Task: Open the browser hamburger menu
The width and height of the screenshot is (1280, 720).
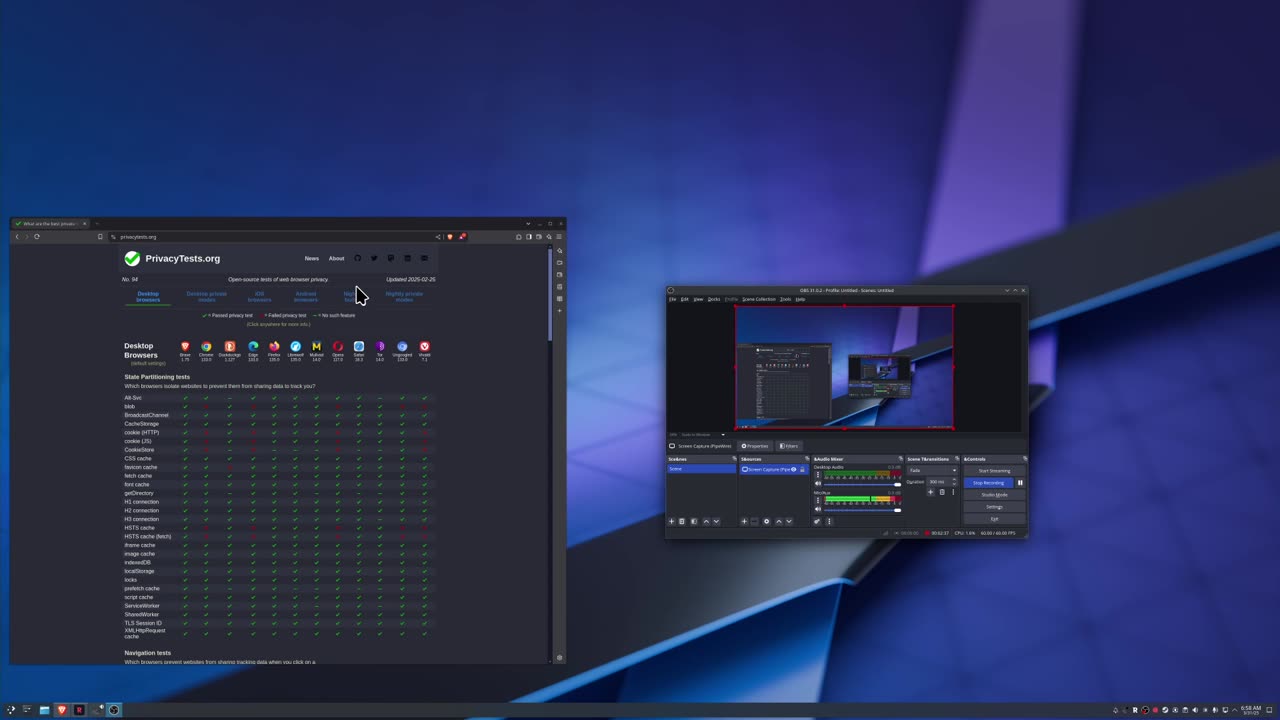Action: pos(559,237)
